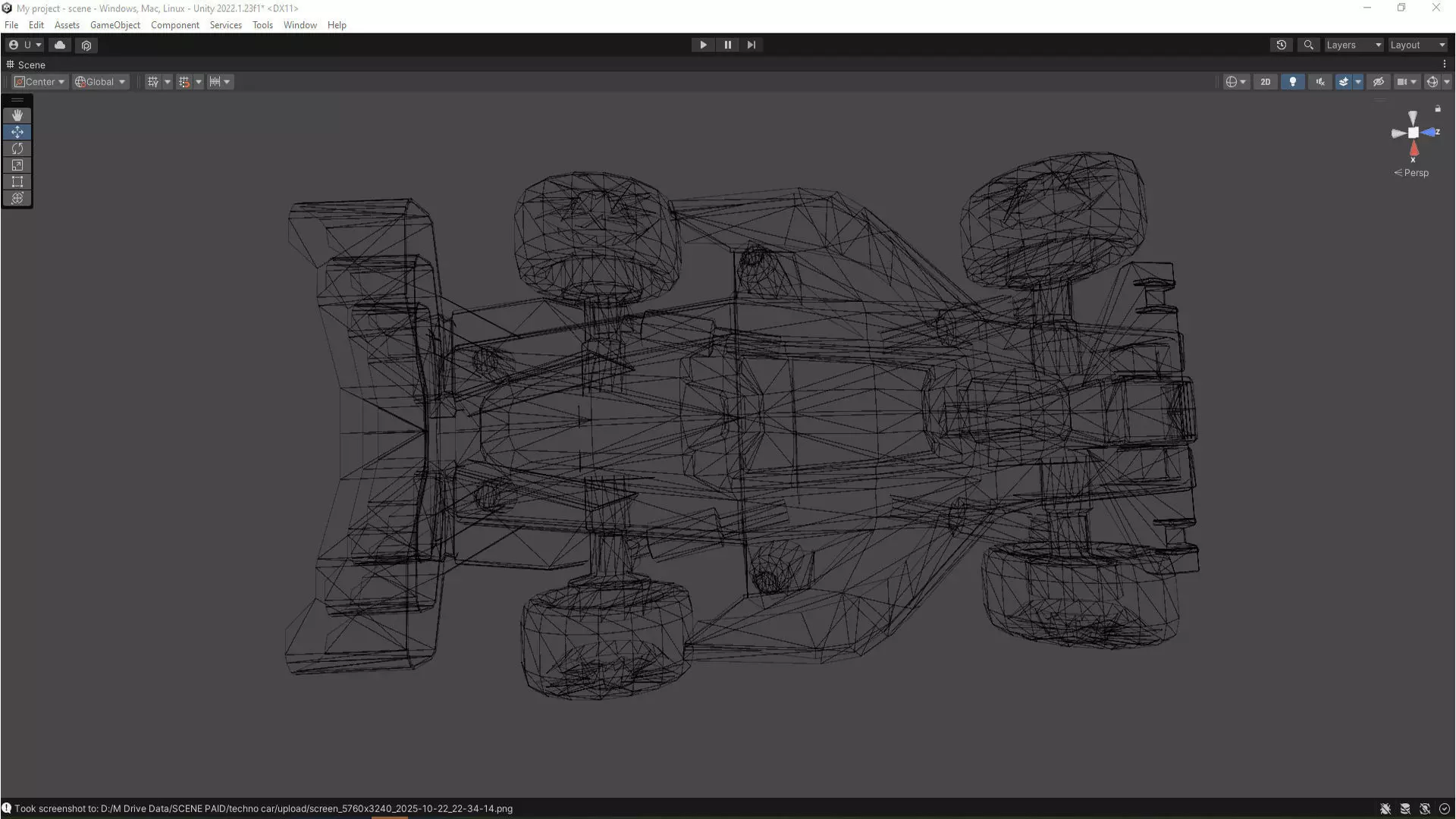The width and height of the screenshot is (1456, 819).
Task: Select the combined Transform tool
Action: point(17,199)
